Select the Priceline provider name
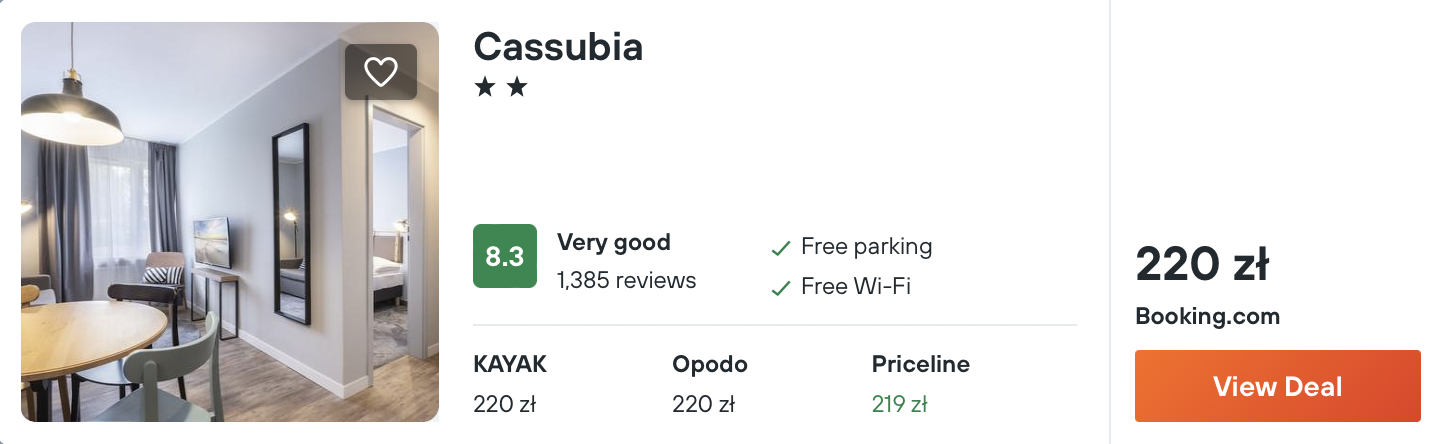Image resolution: width=1442 pixels, height=444 pixels. 920,364
